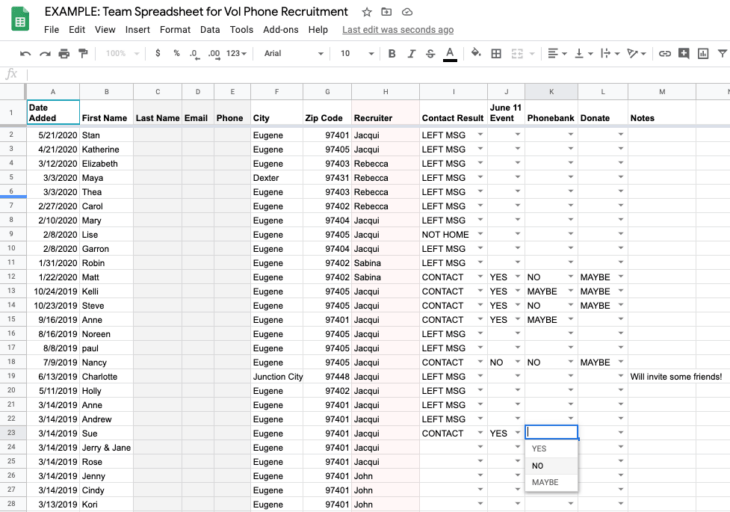Viewport: 730px width, 512px height.
Task: Open the Tools menu
Action: pyautogui.click(x=242, y=30)
